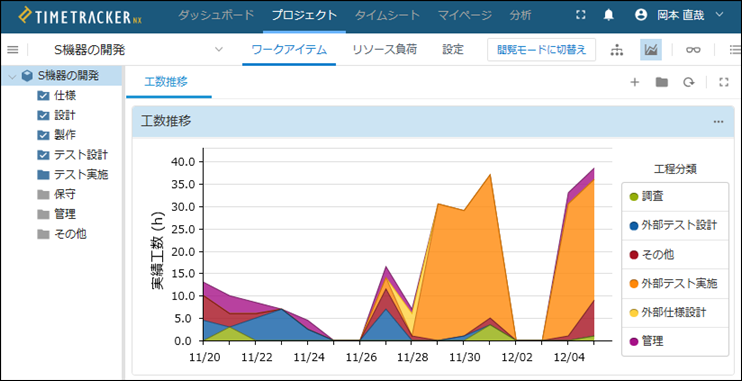The width and height of the screenshot is (742, 381).
Task: Refresh the 工数推移 chart
Action: click(689, 82)
